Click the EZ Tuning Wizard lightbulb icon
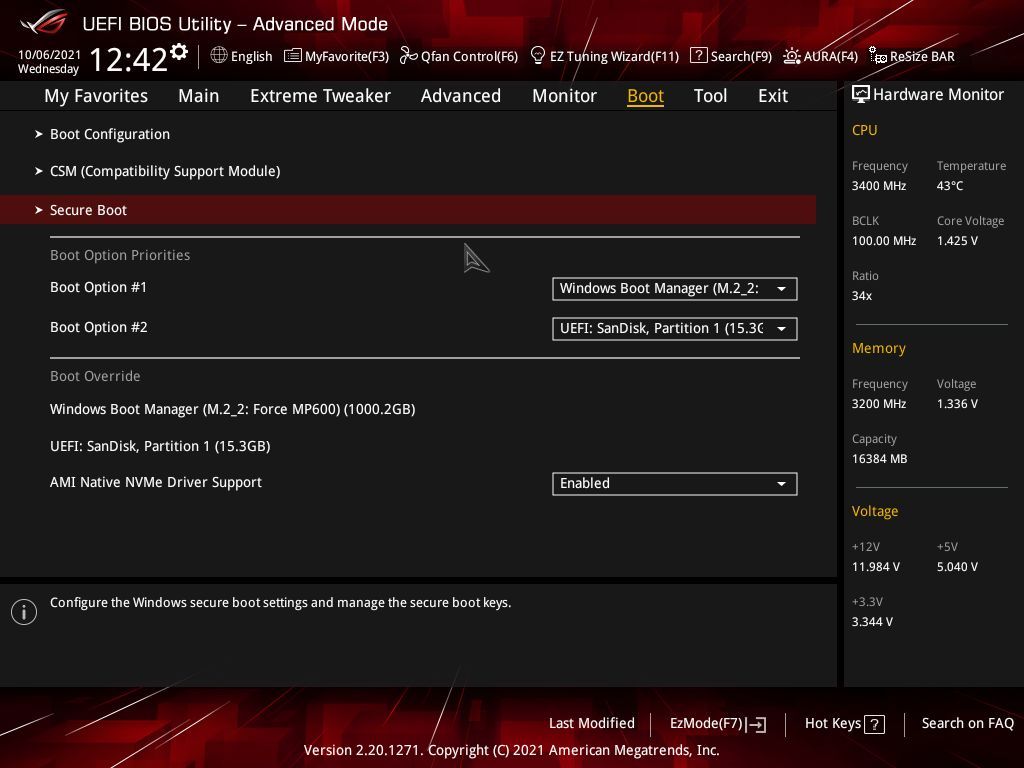The height and width of the screenshot is (768, 1024). click(x=537, y=56)
